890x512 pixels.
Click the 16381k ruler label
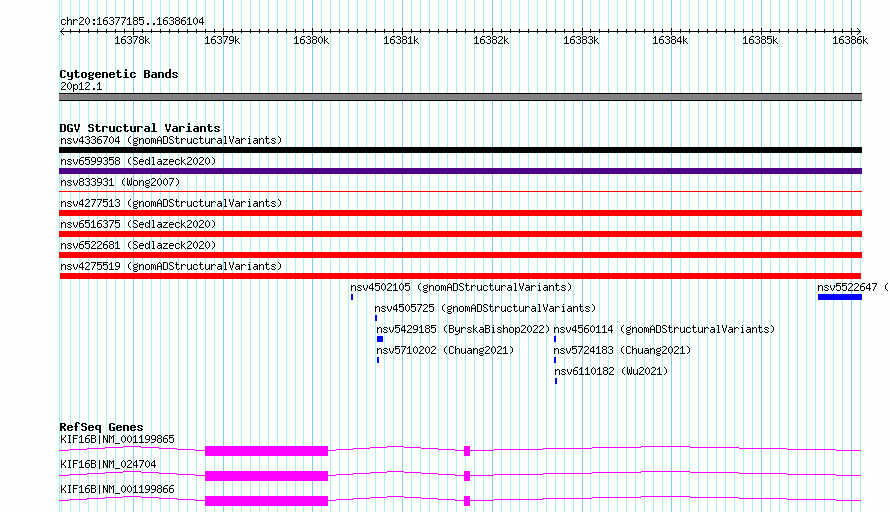tap(401, 40)
